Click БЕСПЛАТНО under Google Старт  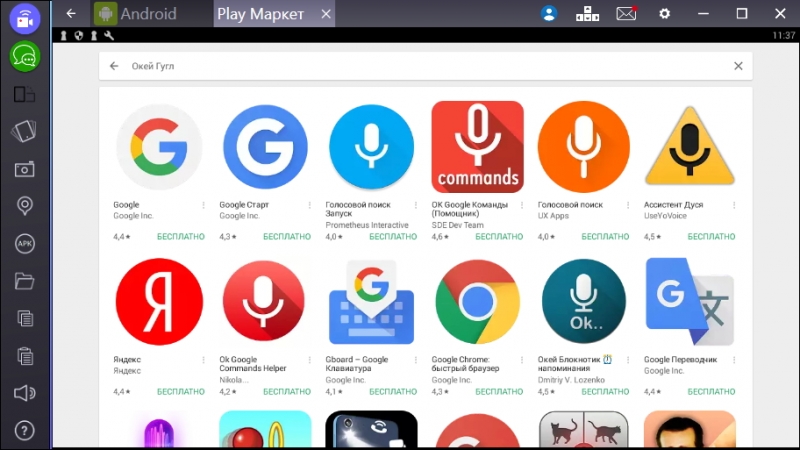point(287,237)
